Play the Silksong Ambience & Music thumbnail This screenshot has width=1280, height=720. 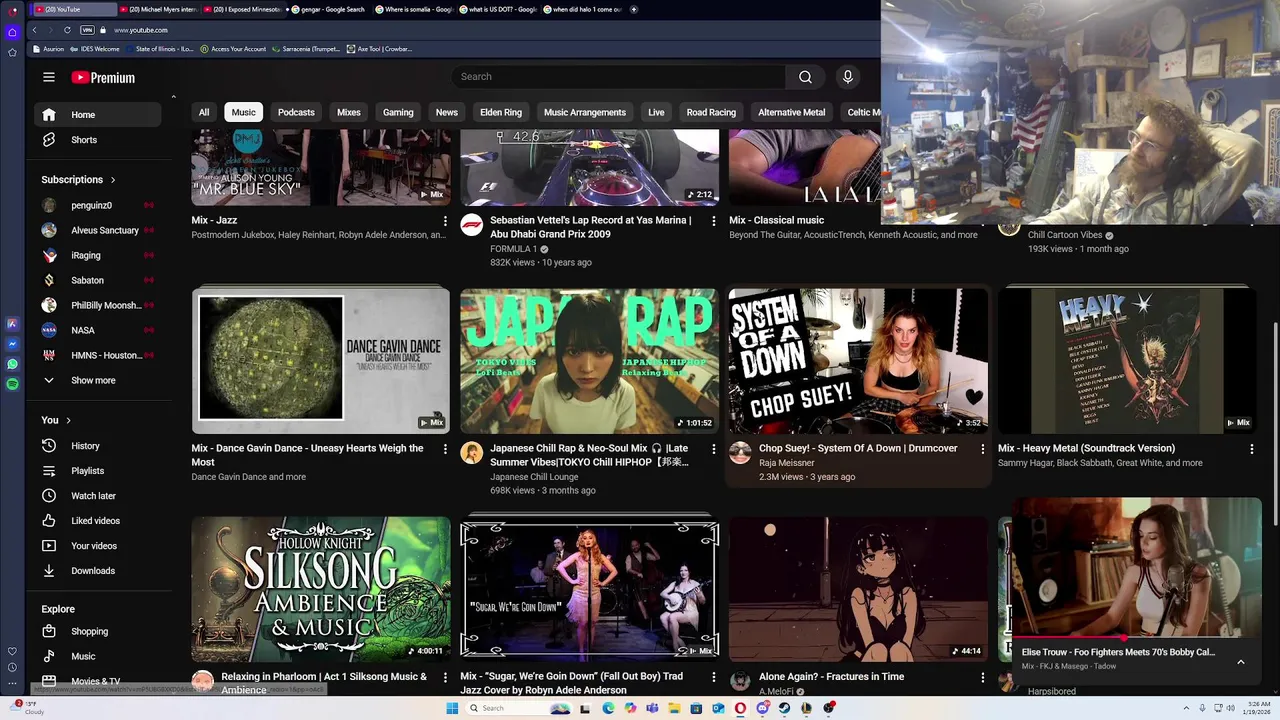(321, 589)
